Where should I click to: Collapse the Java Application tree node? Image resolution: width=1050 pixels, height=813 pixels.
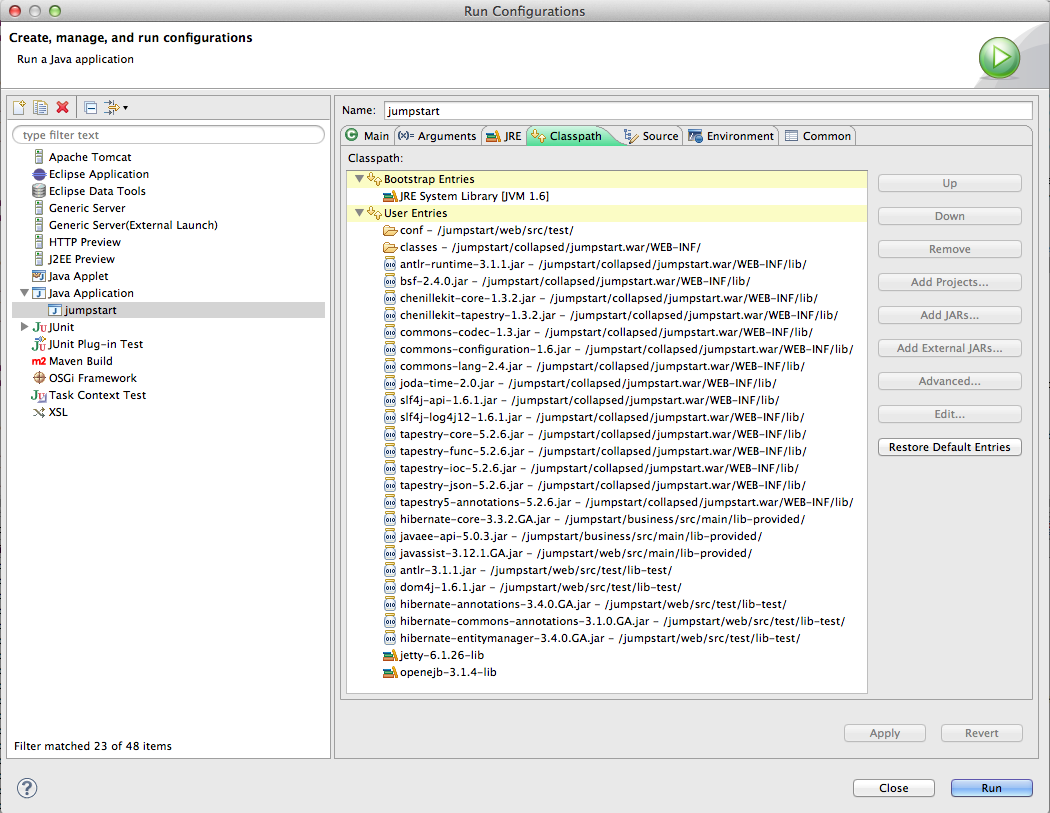pyautogui.click(x=24, y=293)
